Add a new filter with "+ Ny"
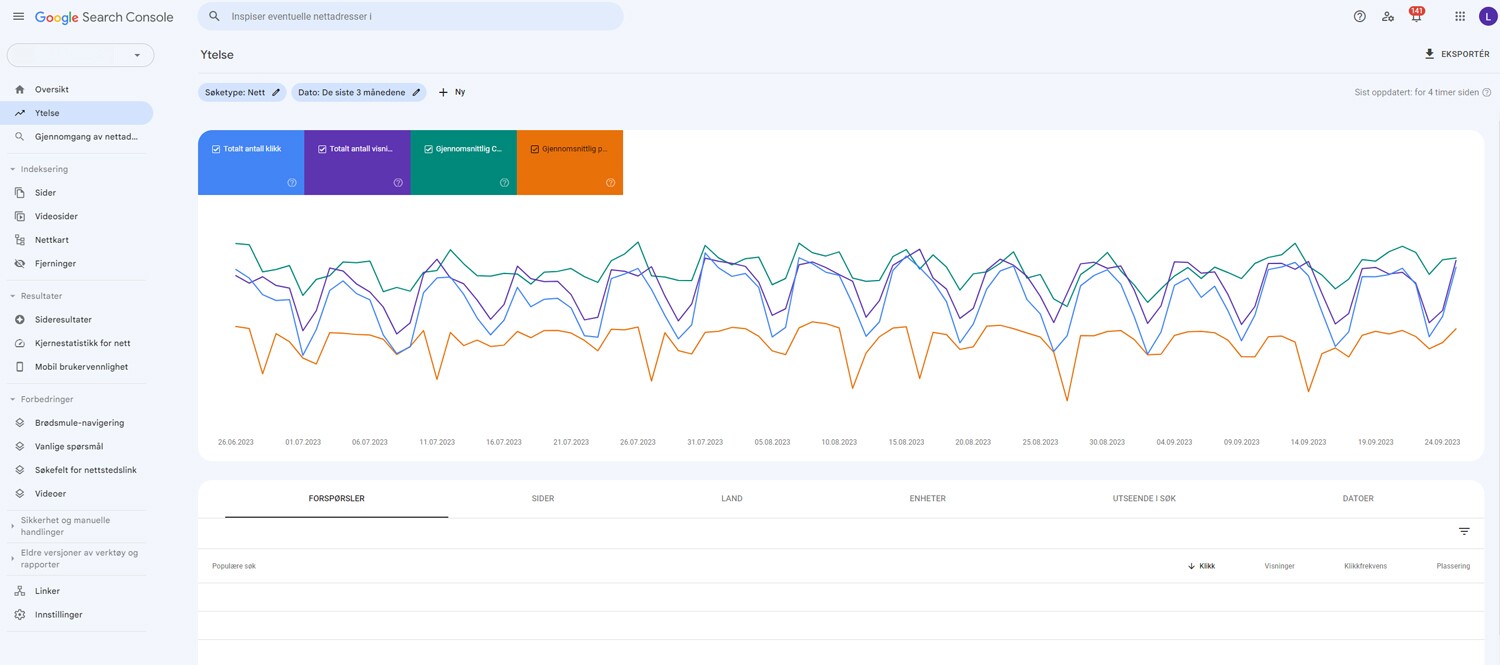1500x665 pixels. (452, 91)
